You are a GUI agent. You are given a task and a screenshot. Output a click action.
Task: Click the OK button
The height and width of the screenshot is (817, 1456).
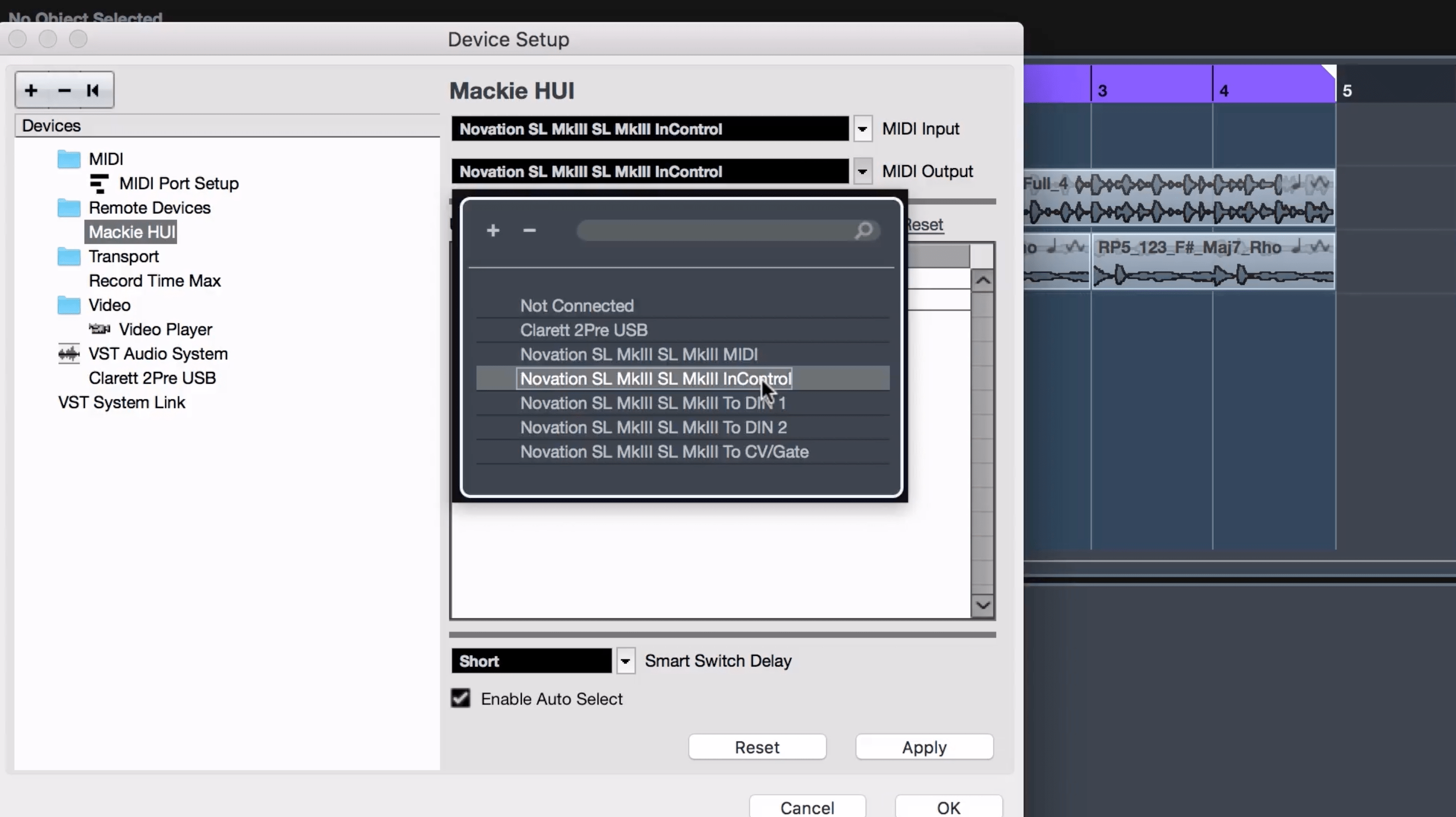(948, 807)
